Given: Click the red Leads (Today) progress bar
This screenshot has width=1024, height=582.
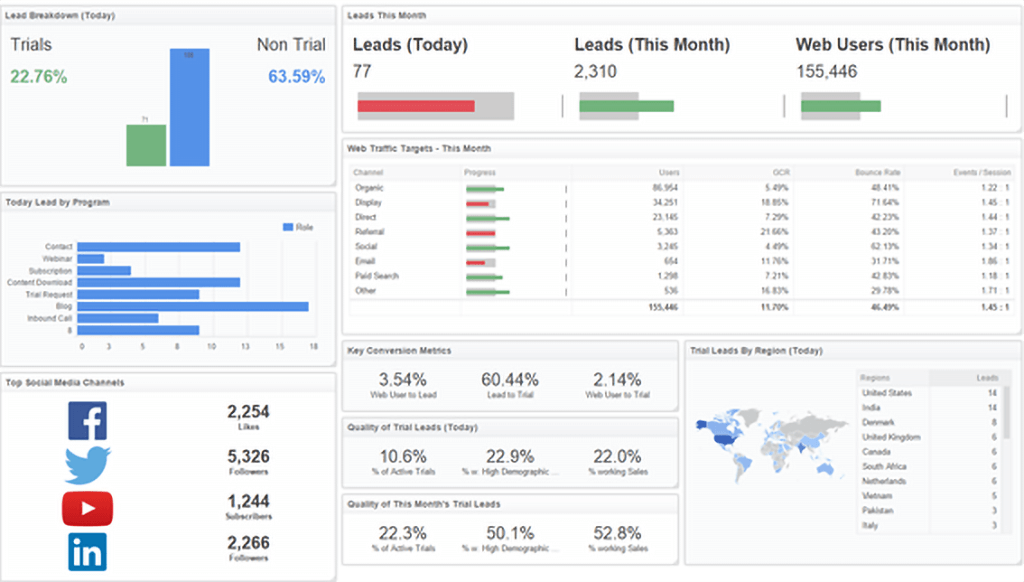Looking at the screenshot, I should [416, 106].
